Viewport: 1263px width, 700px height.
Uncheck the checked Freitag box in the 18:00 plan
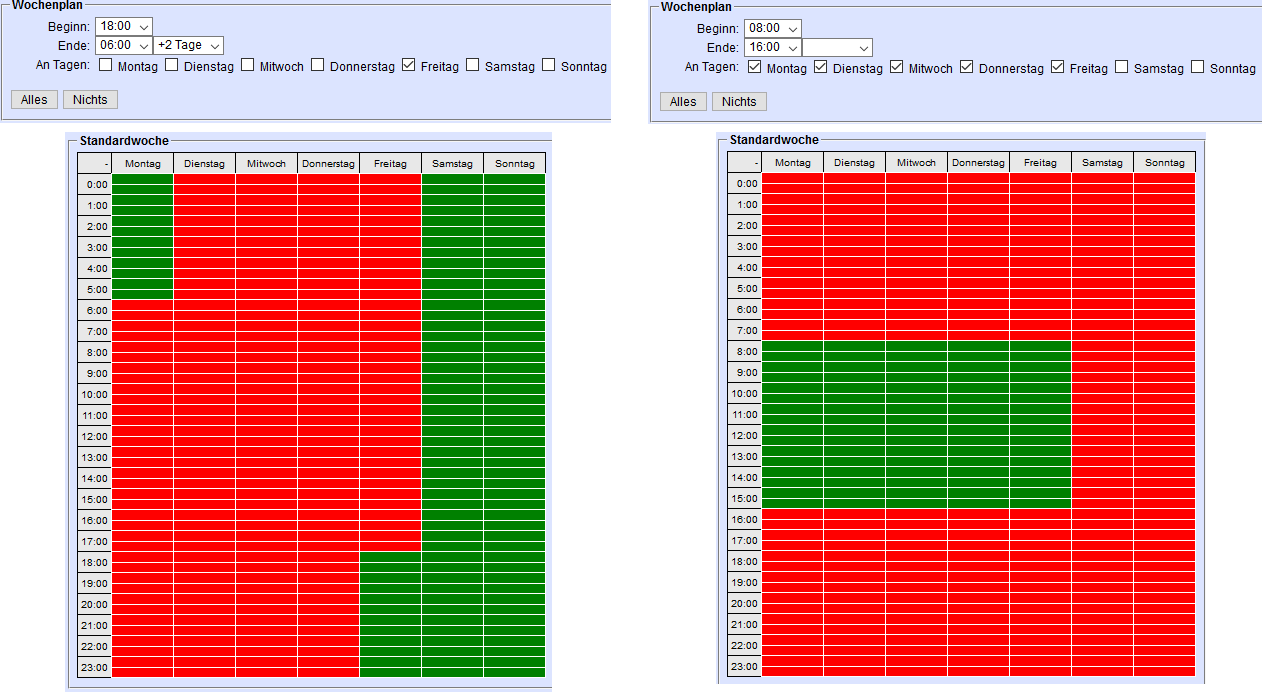pos(409,66)
